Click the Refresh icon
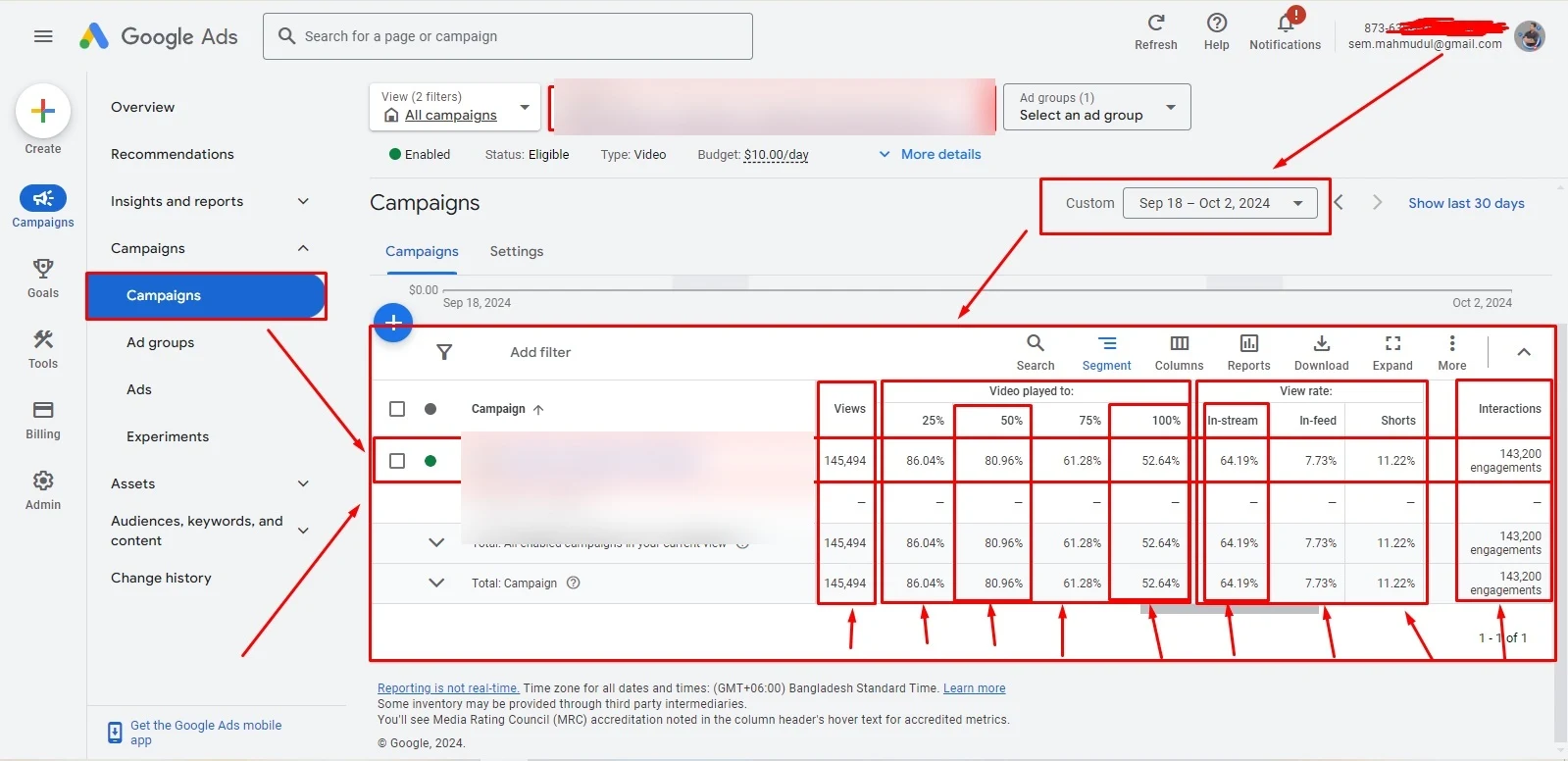This screenshot has height=761, width=1568. coord(1156,23)
